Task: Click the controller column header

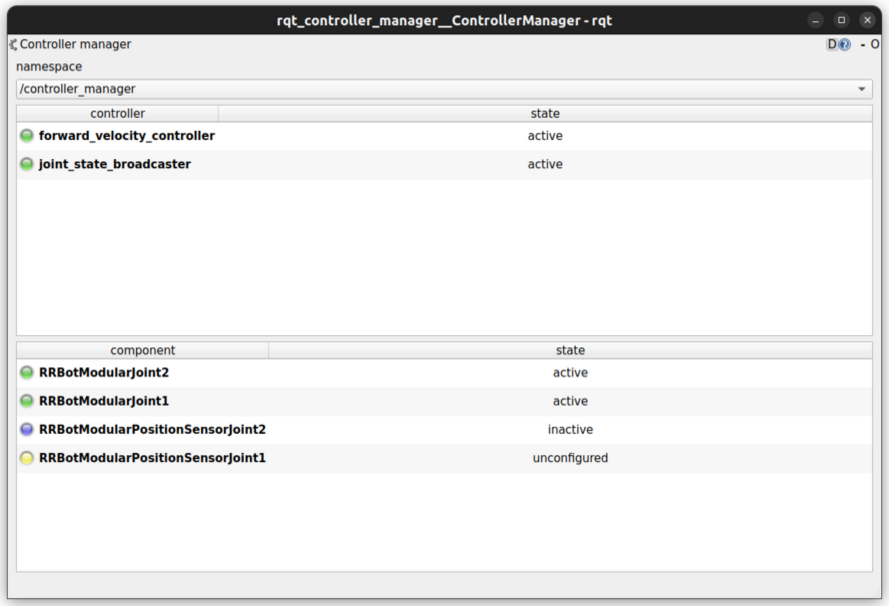Action: coord(117,113)
